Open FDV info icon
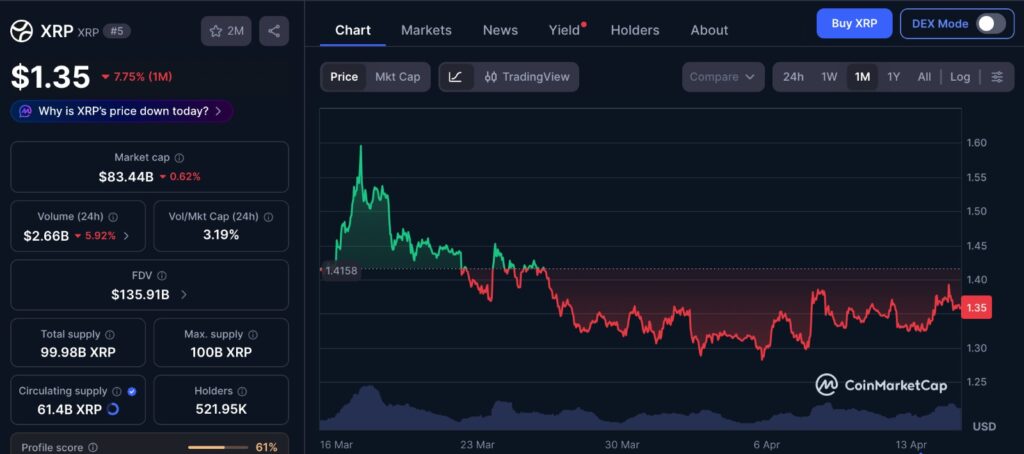Viewport: 1024px width, 454px height. 162,276
